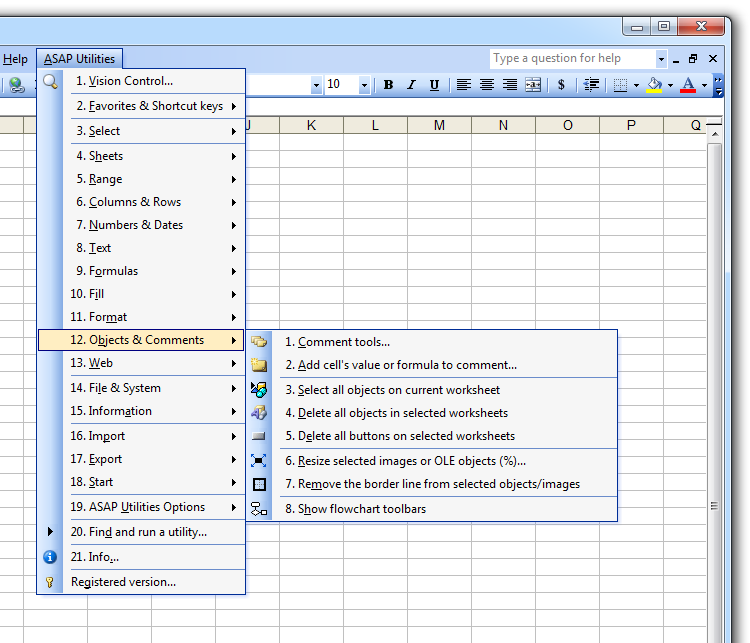Open File & System submenu
Screen dimensions: 750x643
pyautogui.click(x=142, y=388)
